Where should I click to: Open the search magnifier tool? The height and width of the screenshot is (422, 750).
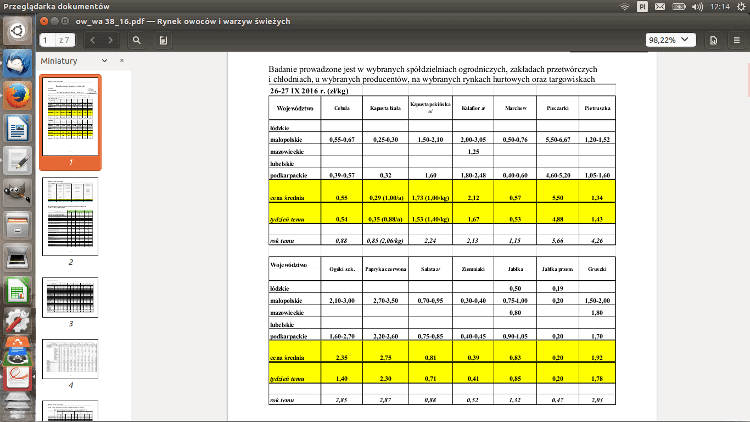136,40
